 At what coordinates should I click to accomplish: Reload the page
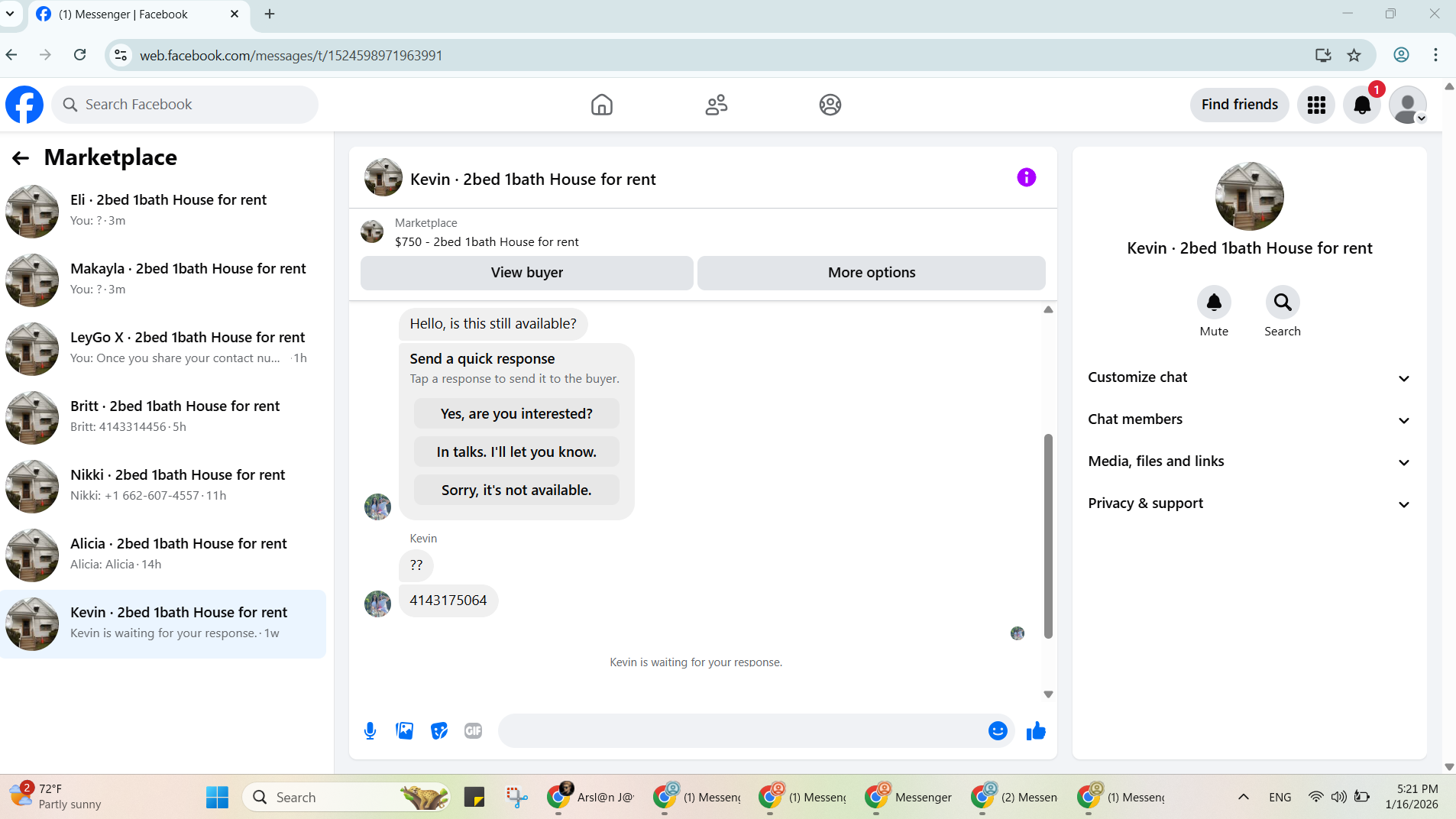point(79,55)
